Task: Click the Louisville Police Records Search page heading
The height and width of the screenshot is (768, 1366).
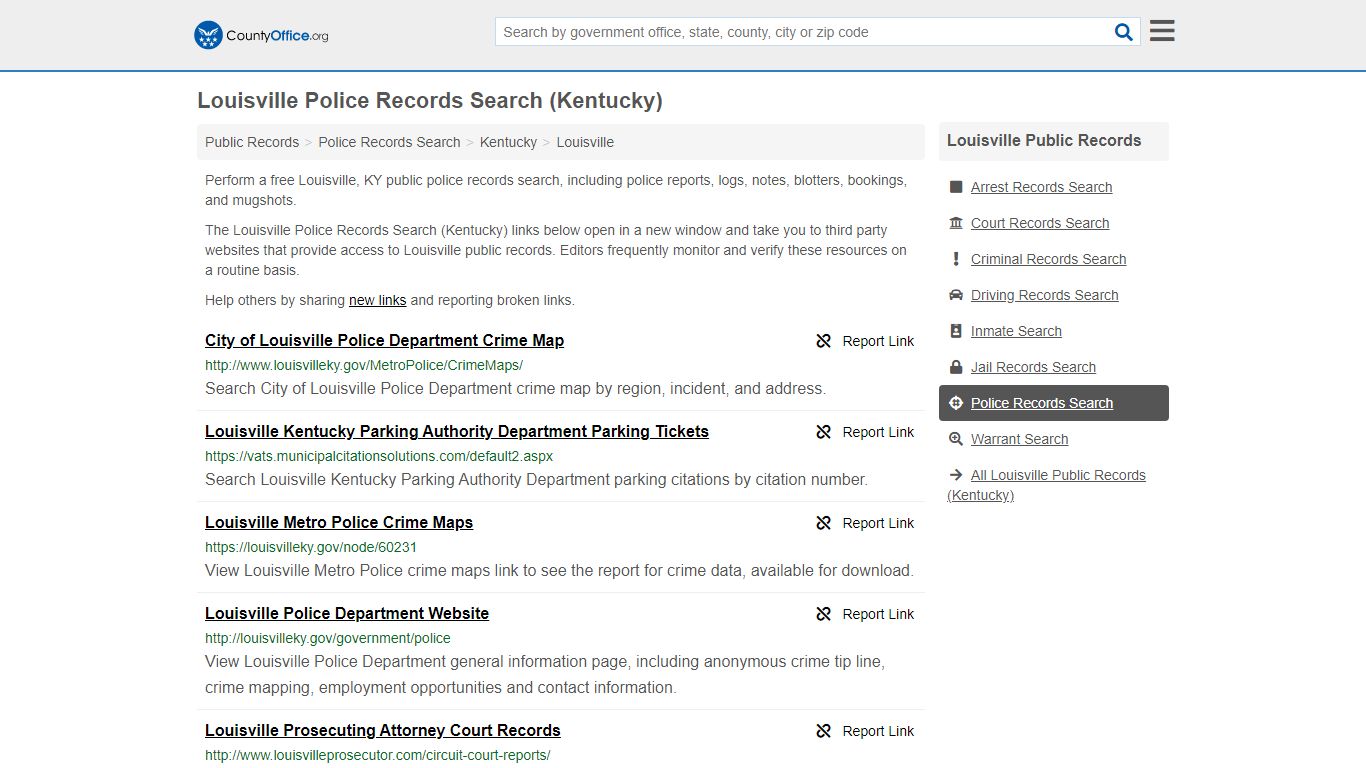Action: tap(430, 101)
